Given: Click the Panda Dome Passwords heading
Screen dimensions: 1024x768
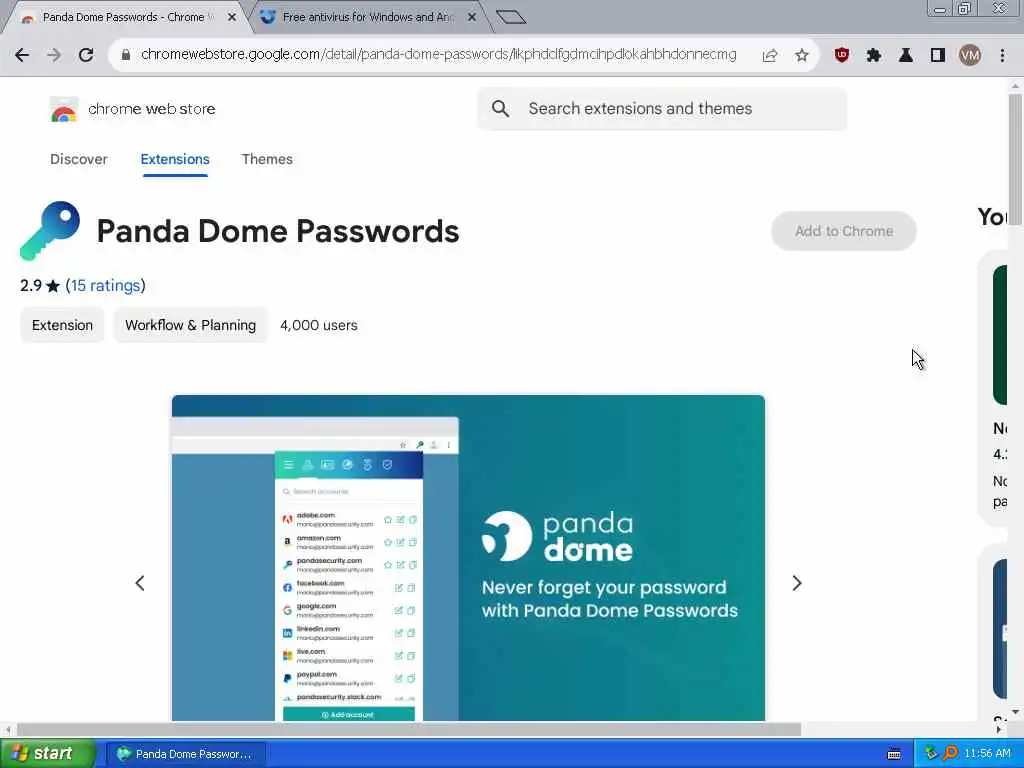Looking at the screenshot, I should [x=278, y=231].
